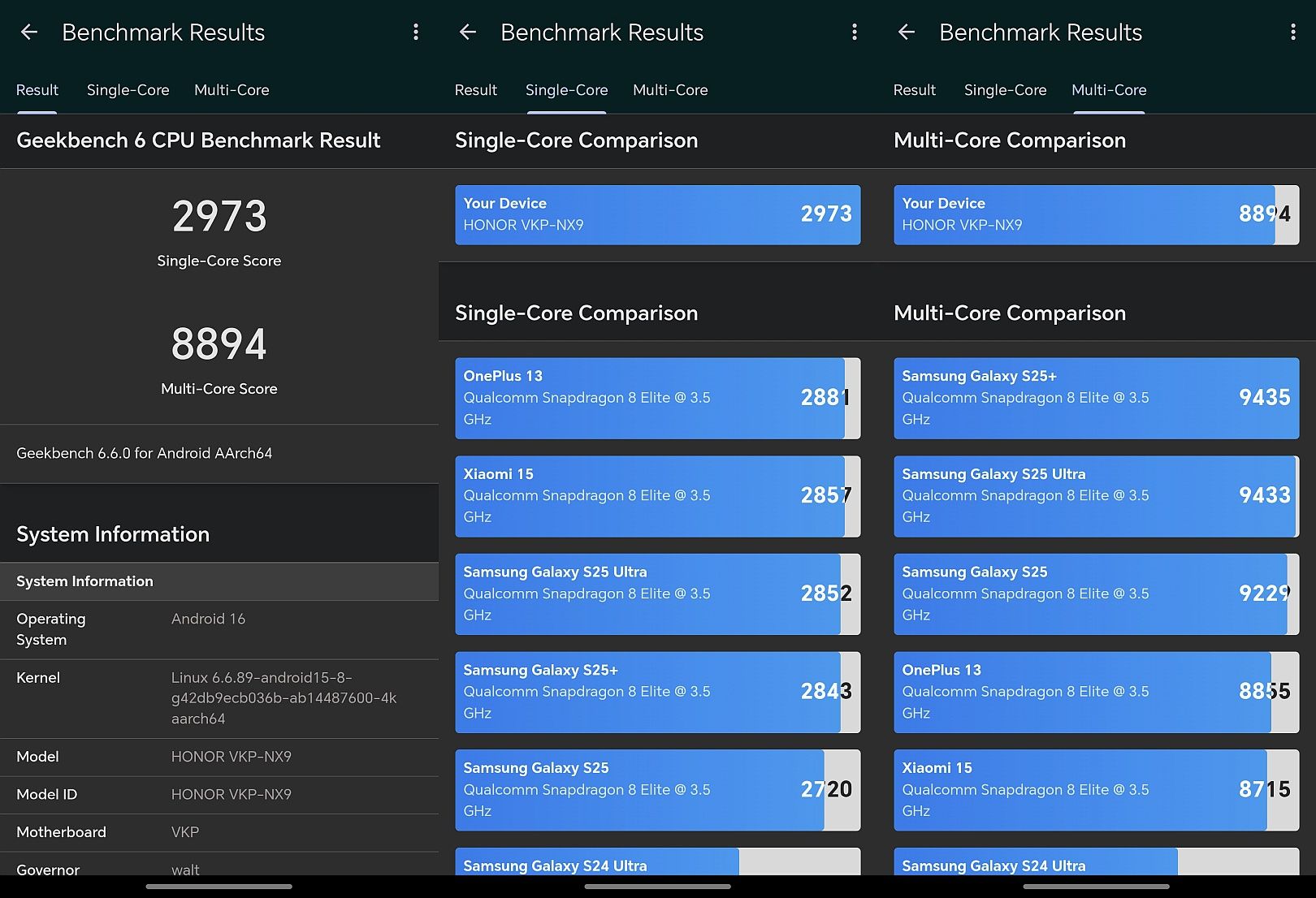The image size is (1316, 898).
Task: Tap the back arrow on the Multi-Core Comparison screen
Action: point(907,32)
